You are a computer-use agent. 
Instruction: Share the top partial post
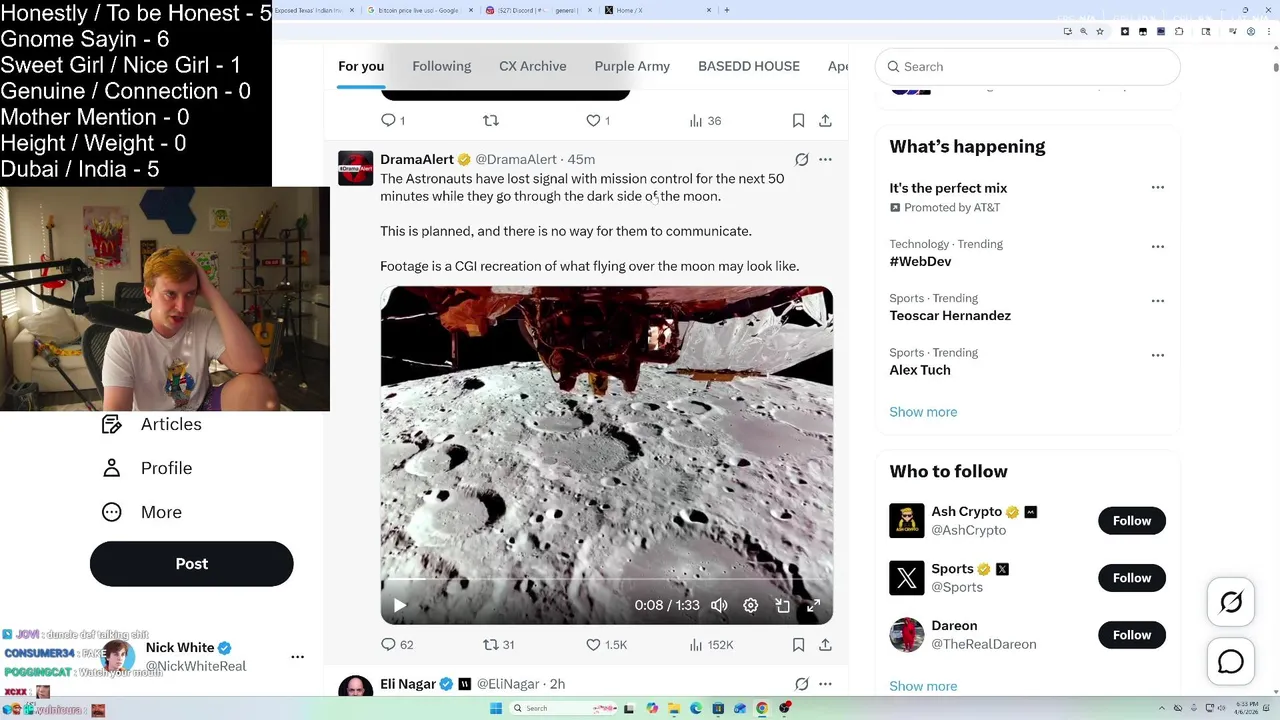[x=825, y=120]
